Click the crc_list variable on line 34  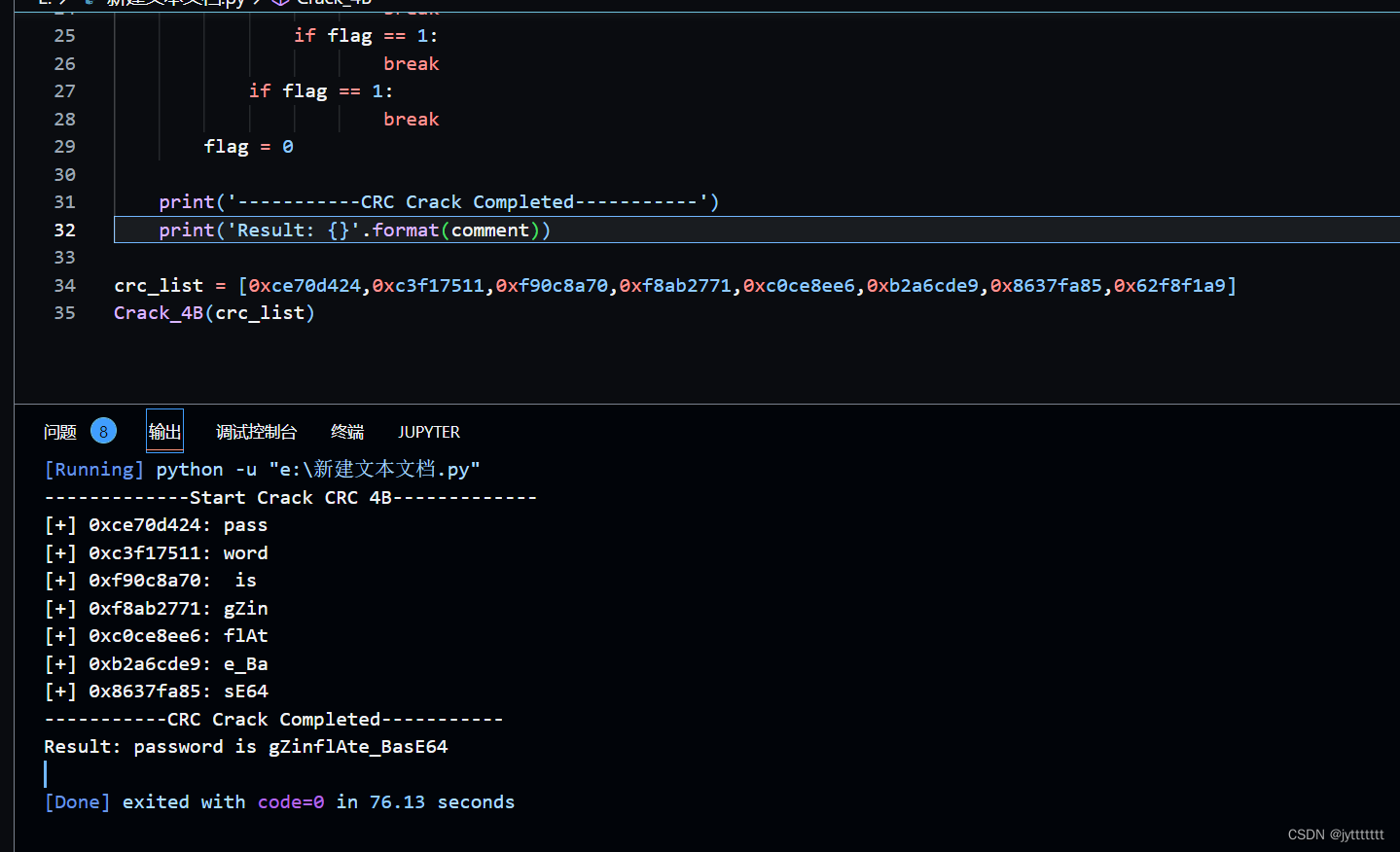pos(159,286)
